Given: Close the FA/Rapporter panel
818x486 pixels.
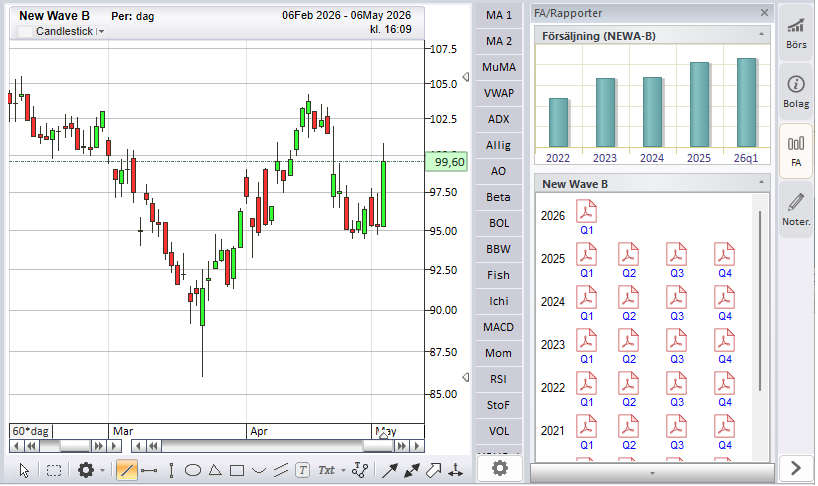Looking at the screenshot, I should point(764,13).
